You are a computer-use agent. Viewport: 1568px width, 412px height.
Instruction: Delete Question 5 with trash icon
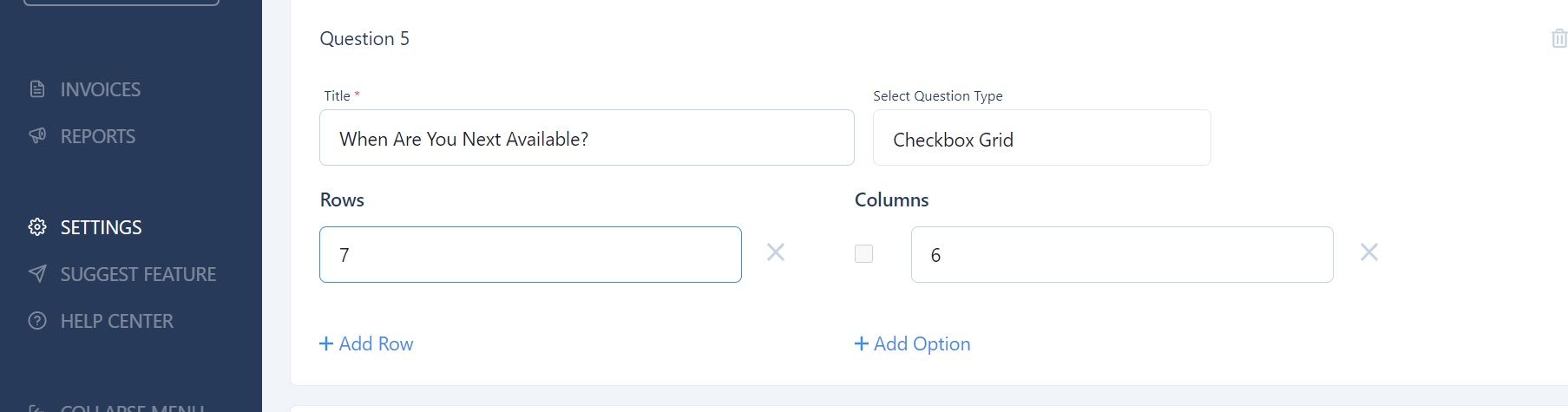[x=1558, y=38]
